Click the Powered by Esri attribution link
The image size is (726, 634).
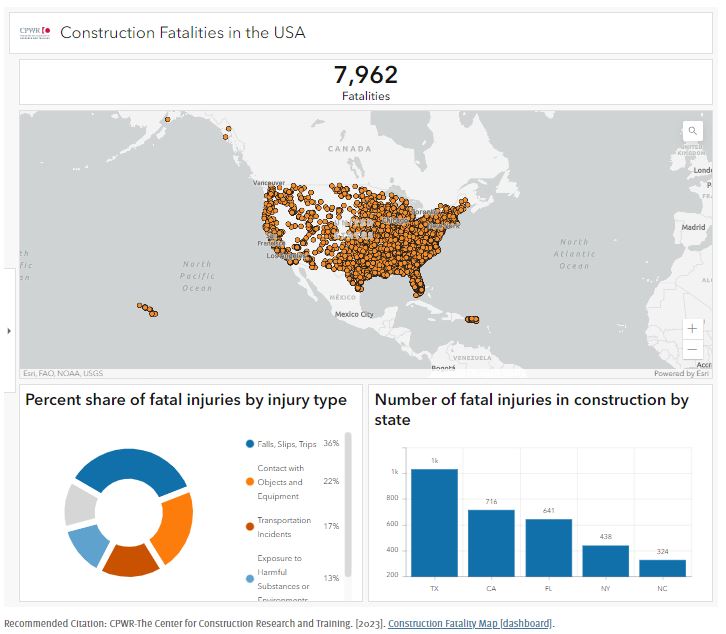pos(681,374)
